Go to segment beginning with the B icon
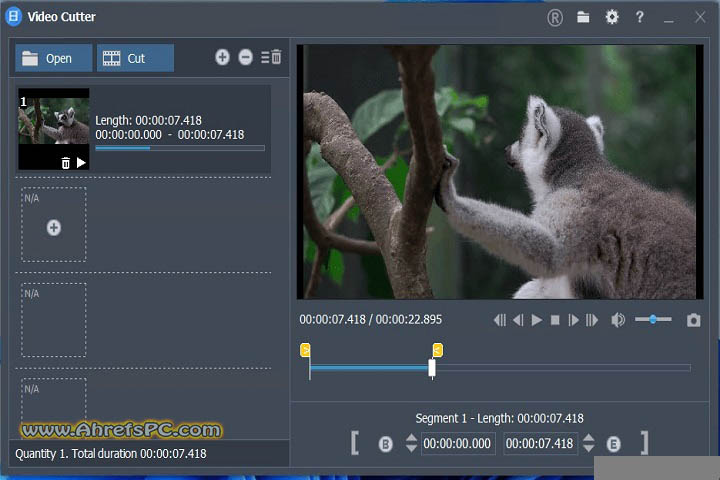 click(385, 444)
